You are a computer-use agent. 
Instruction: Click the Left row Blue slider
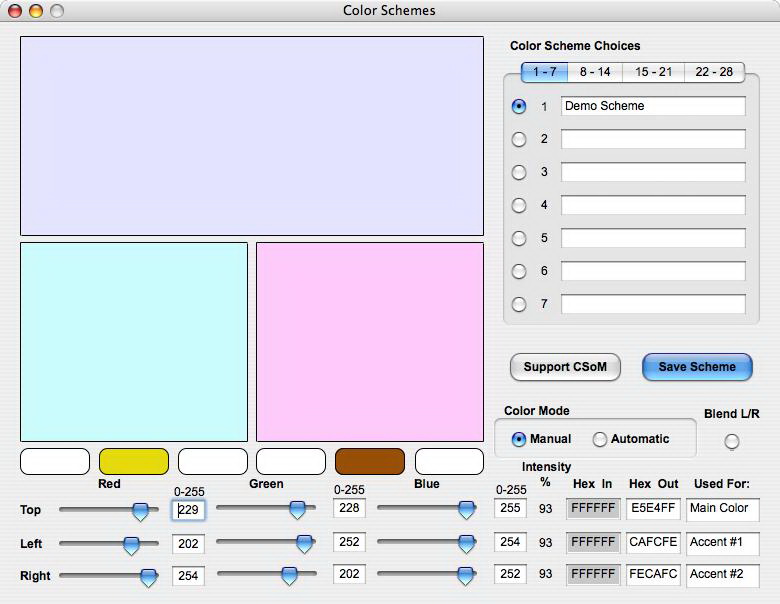tap(427, 542)
